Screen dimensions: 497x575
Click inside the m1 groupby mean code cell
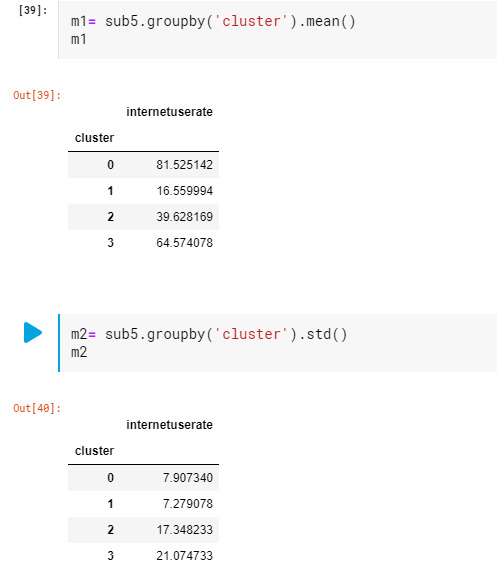278,30
